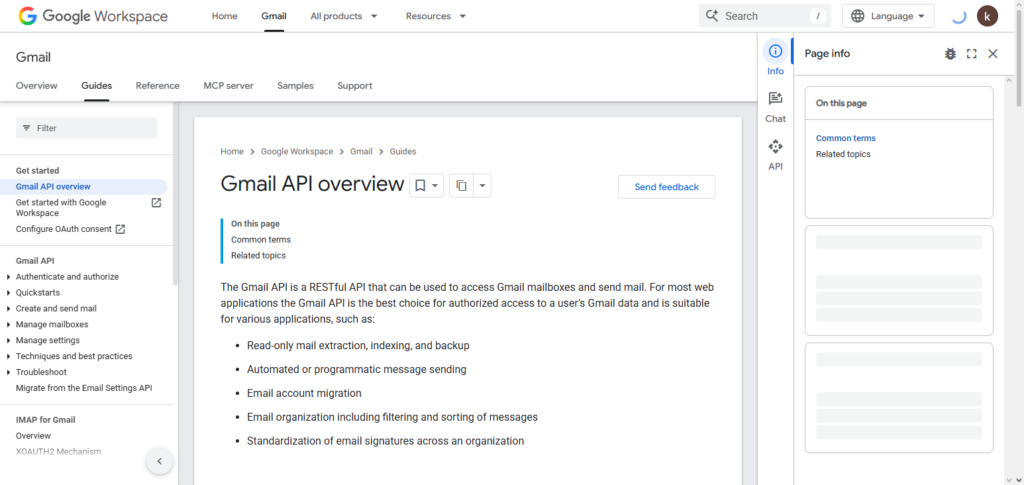
Task: Click the bookmark icon next to title
Action: click(421, 186)
